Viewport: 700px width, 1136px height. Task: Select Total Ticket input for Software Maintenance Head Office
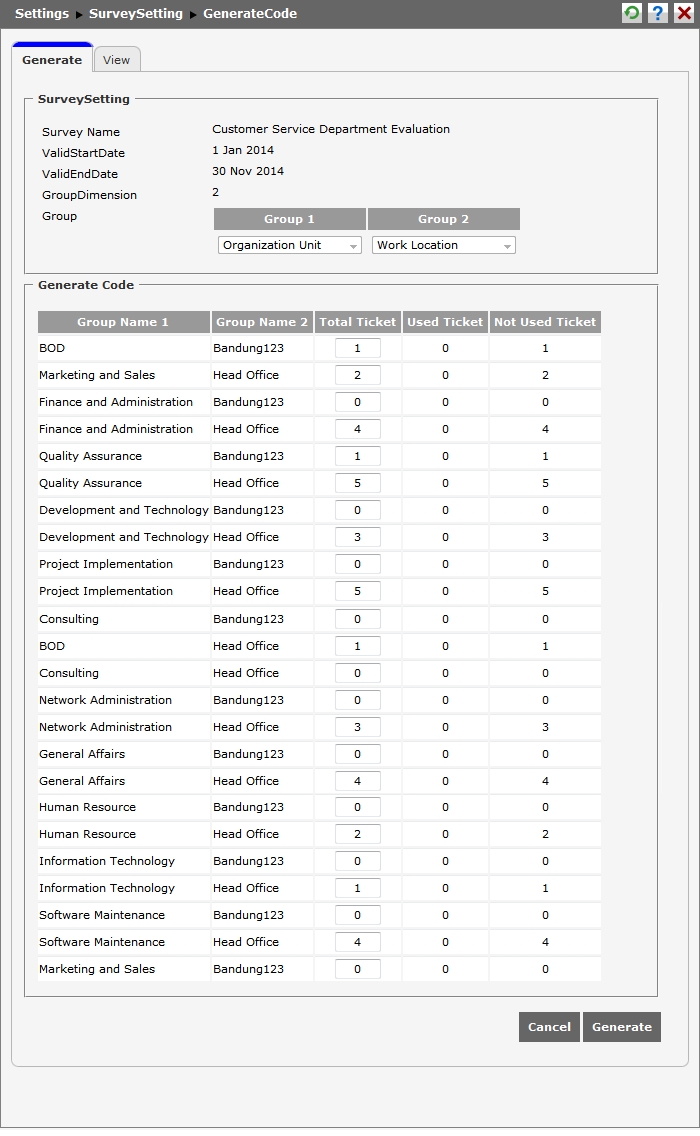(x=358, y=942)
